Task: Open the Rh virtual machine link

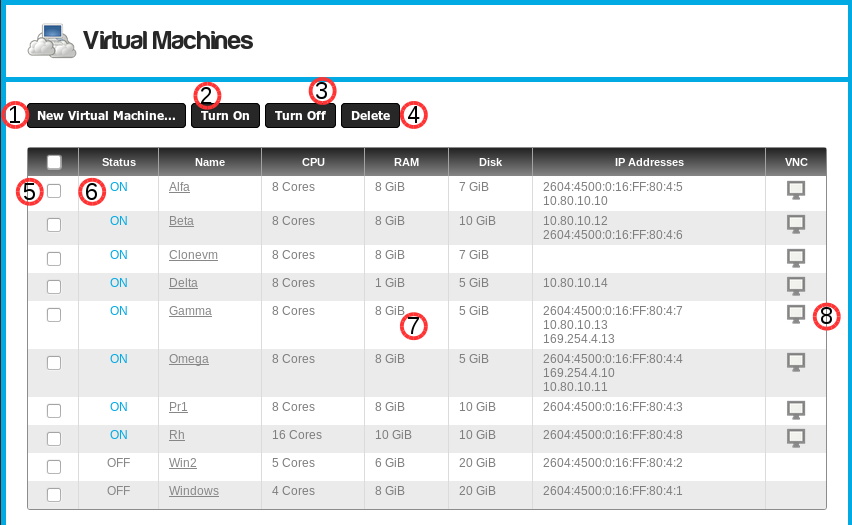Action: [x=177, y=435]
